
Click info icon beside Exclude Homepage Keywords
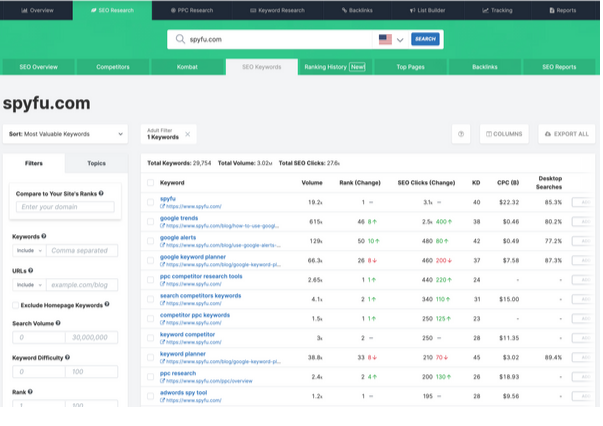click(107, 304)
